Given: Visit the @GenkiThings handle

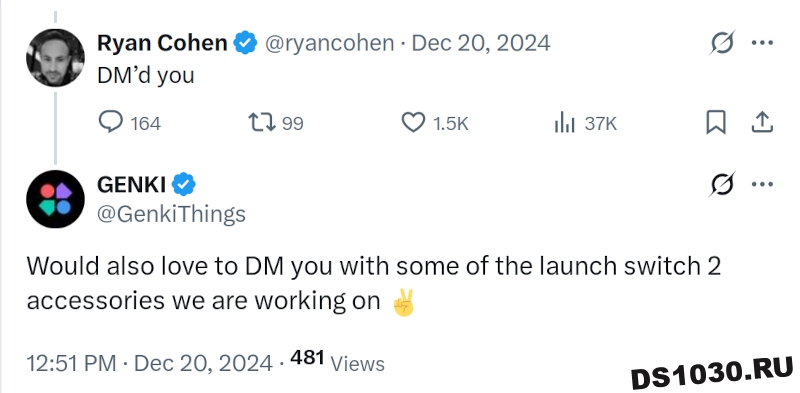Looking at the screenshot, I should tap(171, 214).
